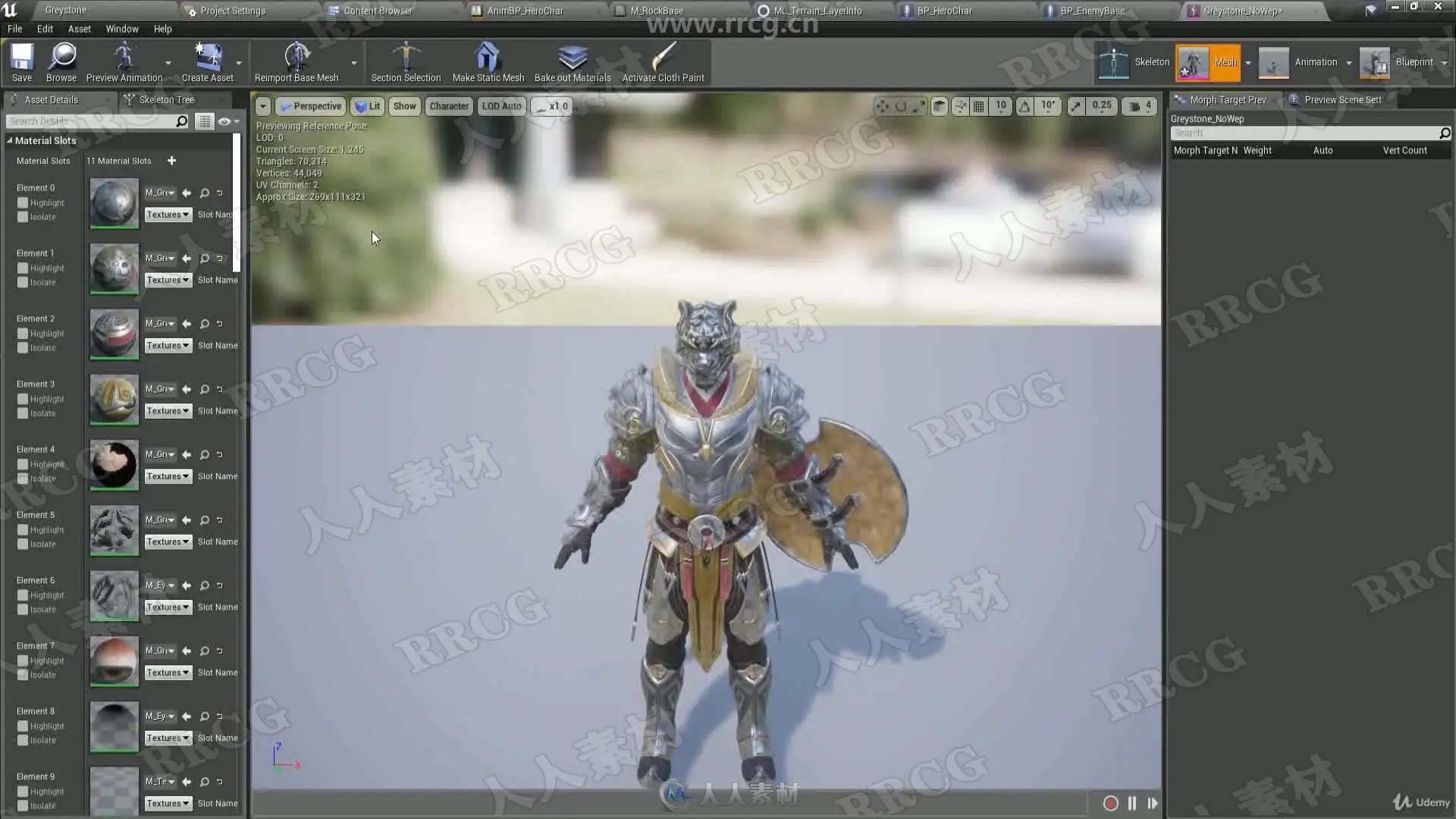Toggle translate gizmo mode in viewport
The height and width of the screenshot is (819, 1456).
tap(882, 106)
